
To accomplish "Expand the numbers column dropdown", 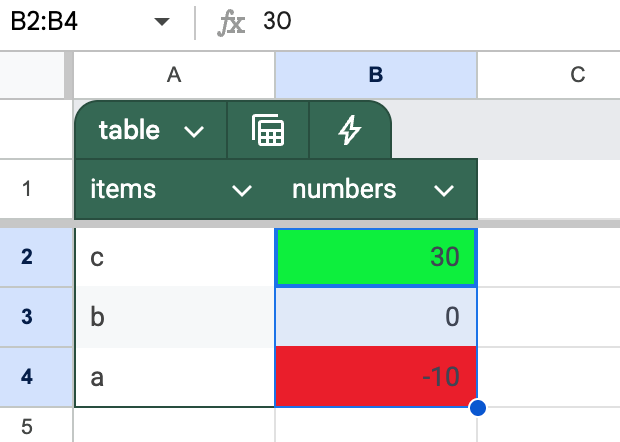I will pos(444,191).
